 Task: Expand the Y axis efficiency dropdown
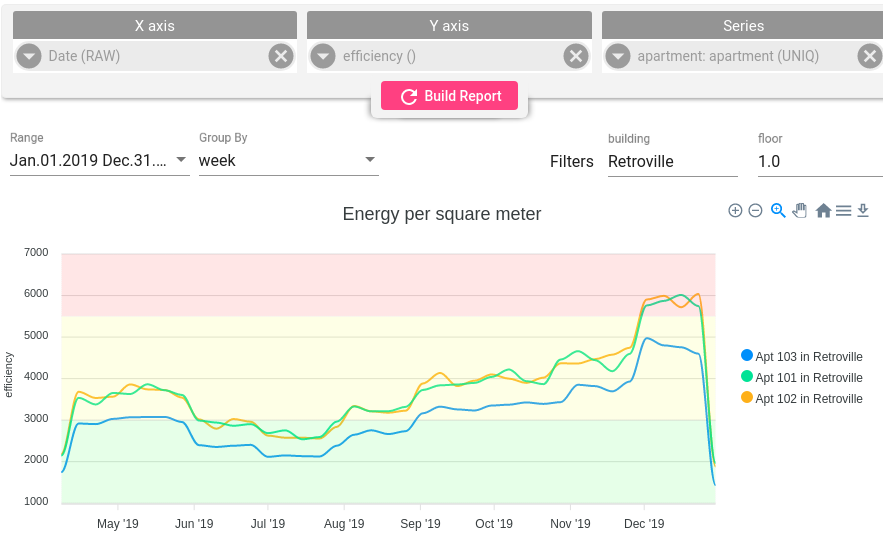click(x=323, y=56)
